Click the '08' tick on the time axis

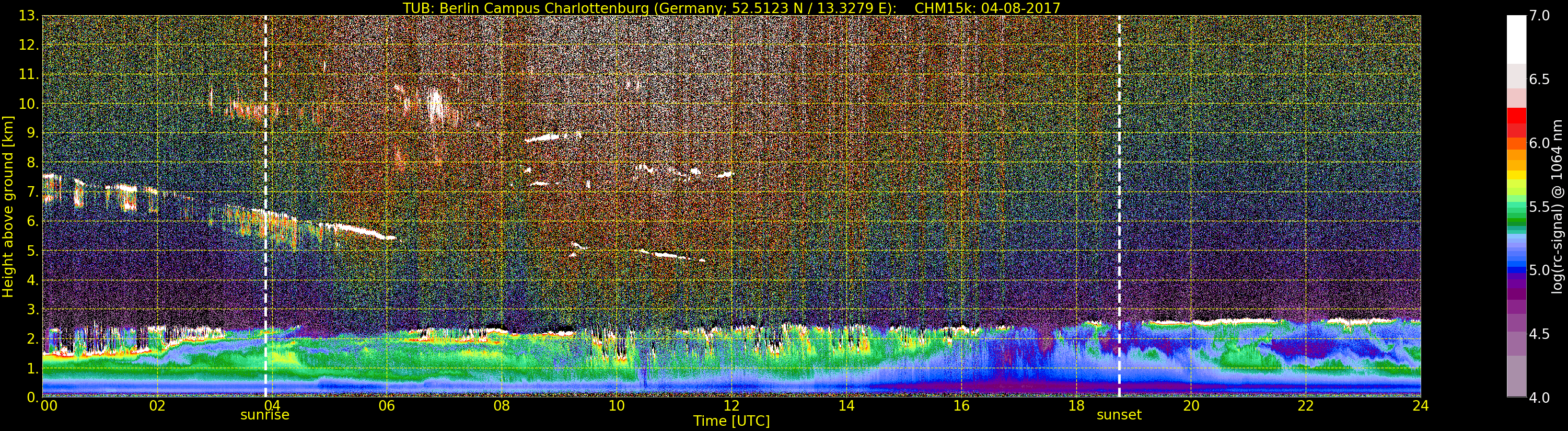click(x=502, y=405)
